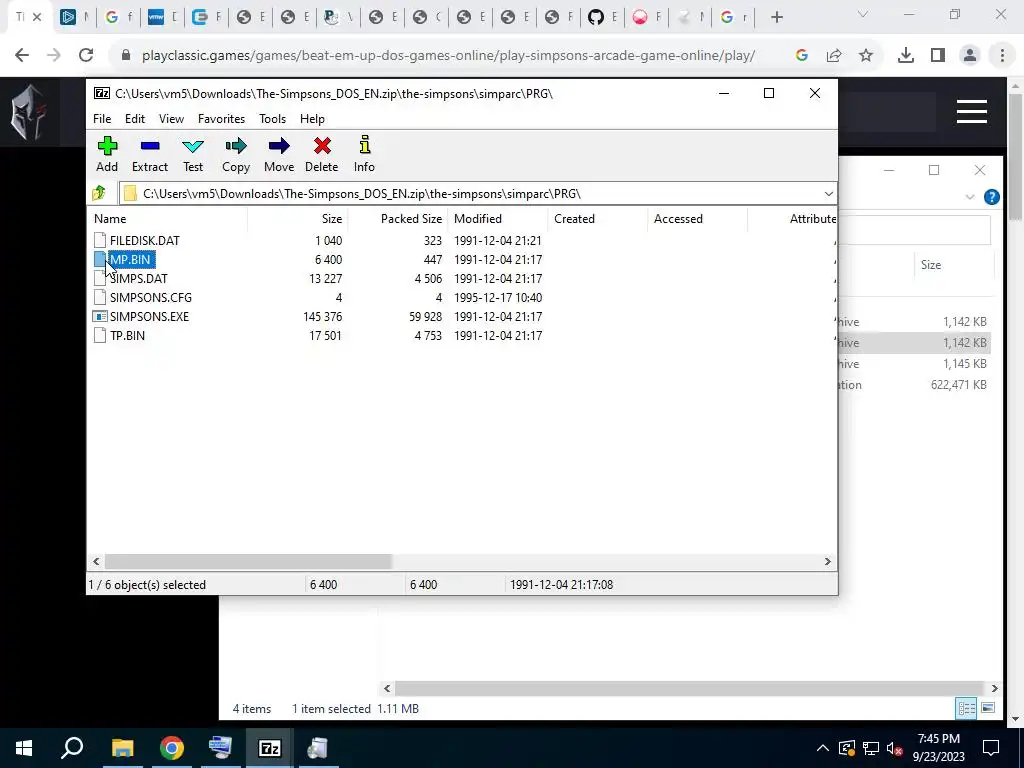Click the Share page icon in Chrome
This screenshot has width=1024, height=768.
point(834,56)
